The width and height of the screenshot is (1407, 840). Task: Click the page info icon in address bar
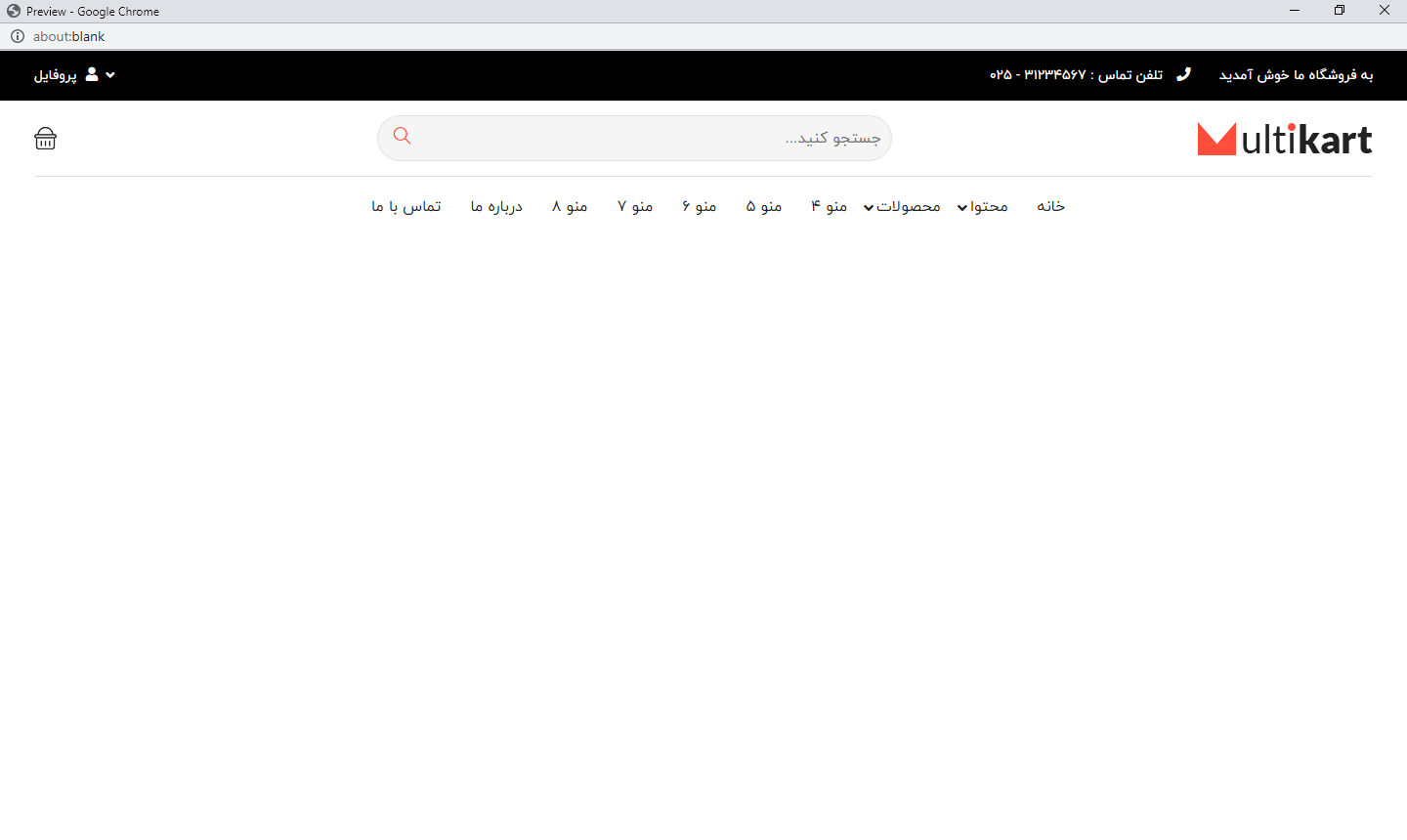pyautogui.click(x=18, y=36)
